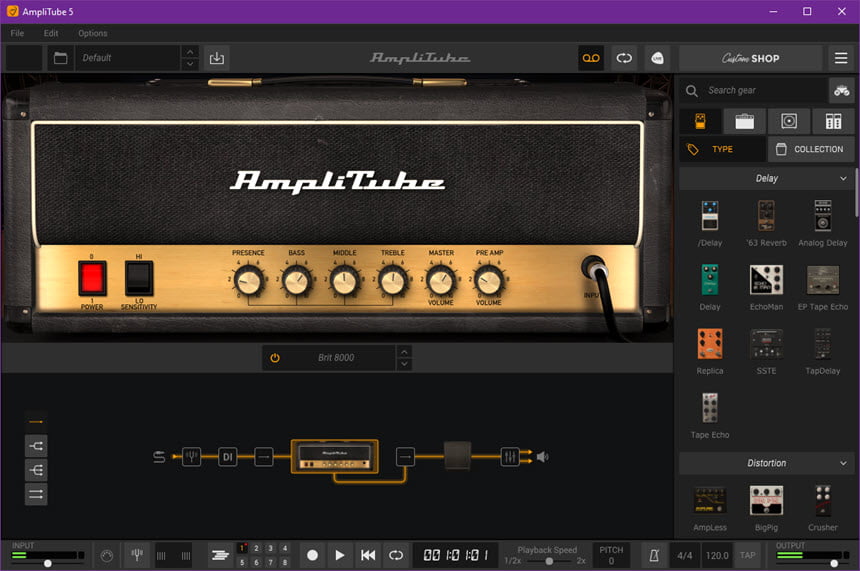Select the amplifier gear category
The width and height of the screenshot is (860, 571).
tap(744, 121)
